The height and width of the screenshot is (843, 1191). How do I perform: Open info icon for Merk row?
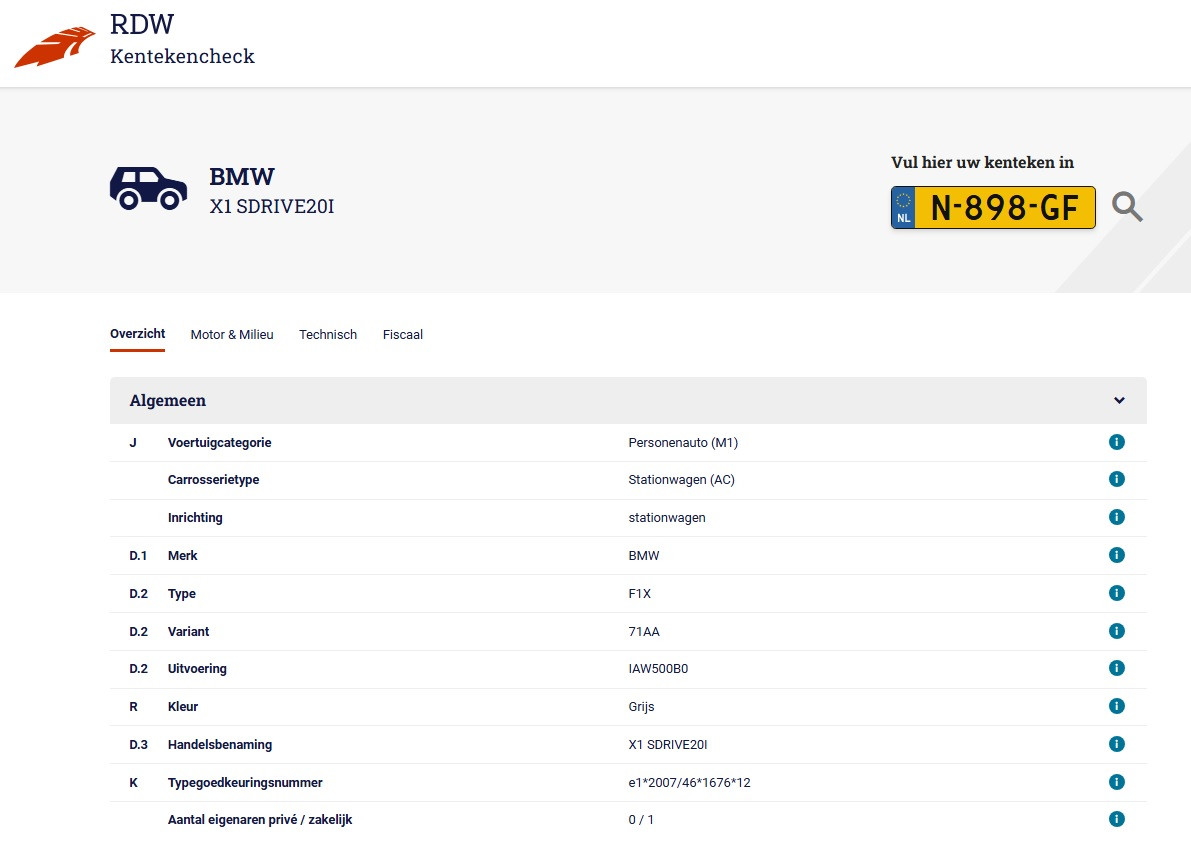pos(1117,555)
